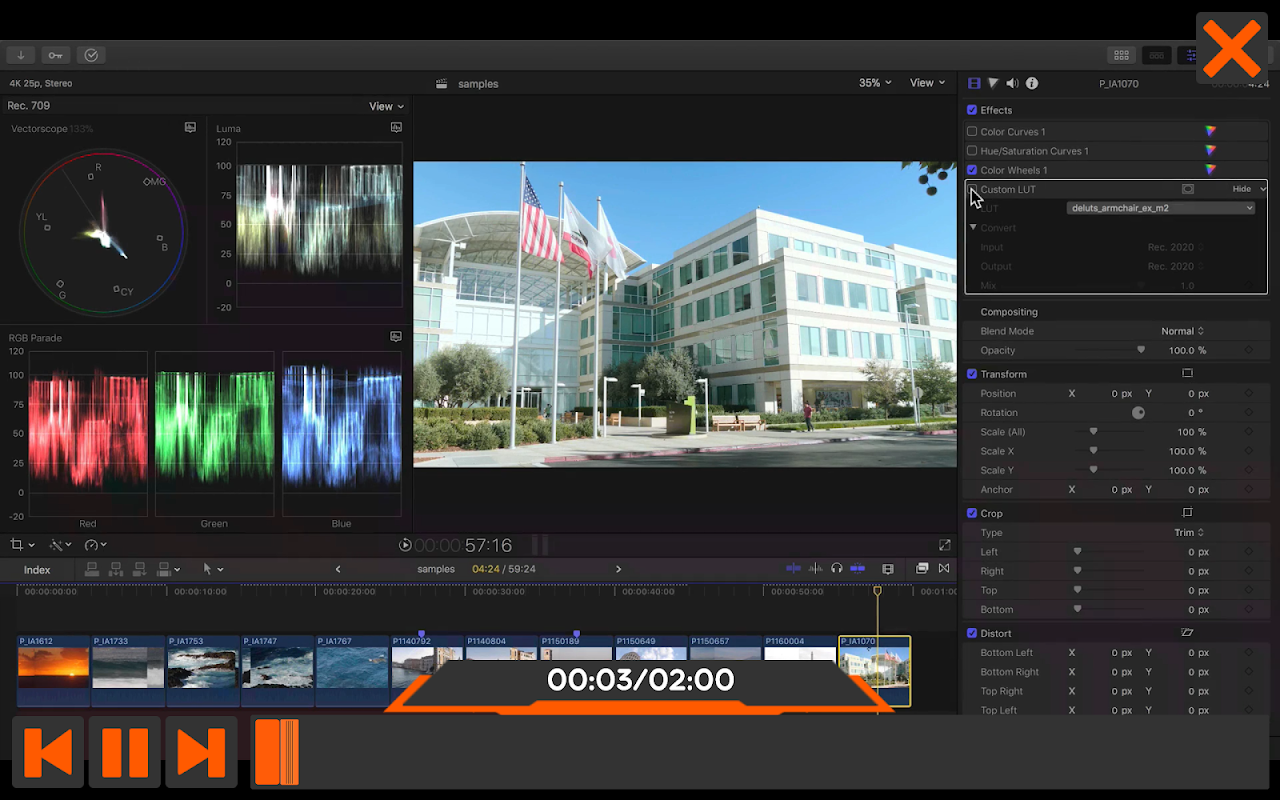
Task: Open the Vectorscope settings icon
Action: click(x=190, y=128)
